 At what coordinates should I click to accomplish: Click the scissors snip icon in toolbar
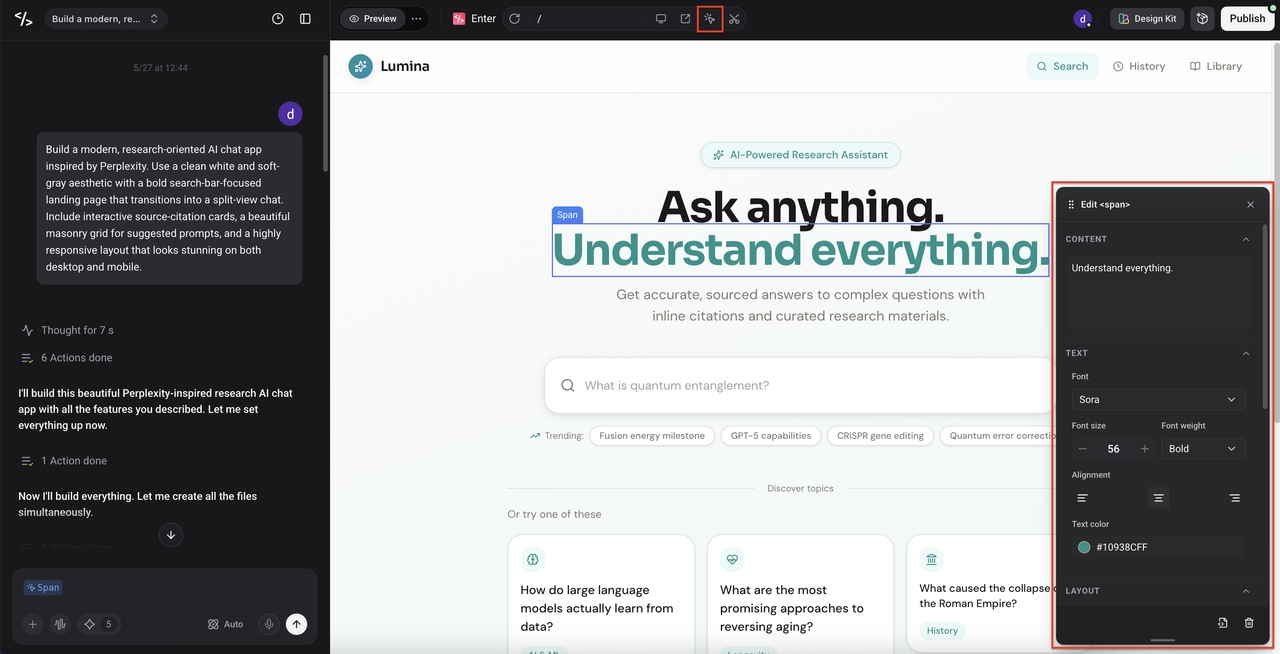click(734, 19)
